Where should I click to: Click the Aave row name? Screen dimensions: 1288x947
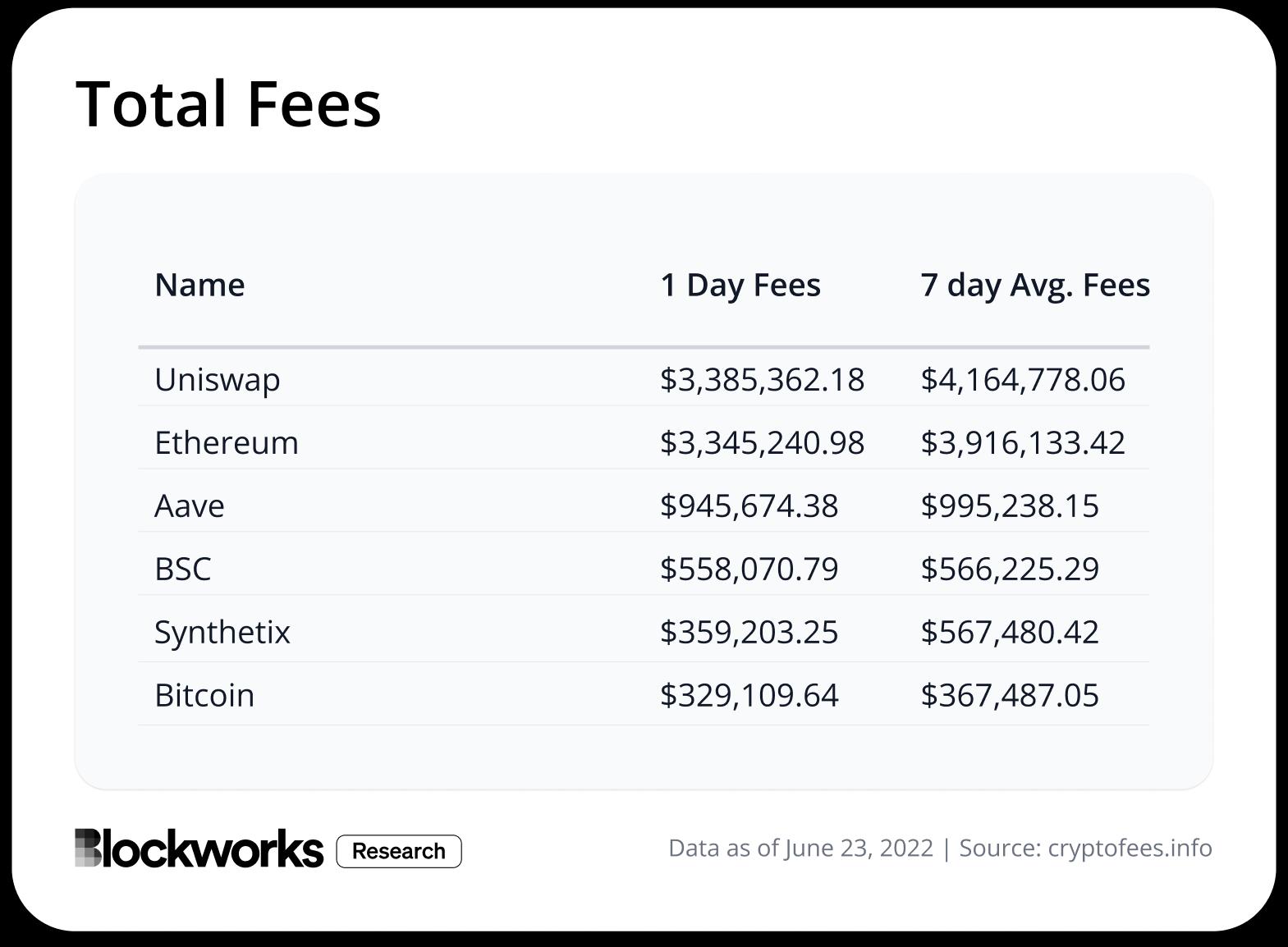click(190, 506)
